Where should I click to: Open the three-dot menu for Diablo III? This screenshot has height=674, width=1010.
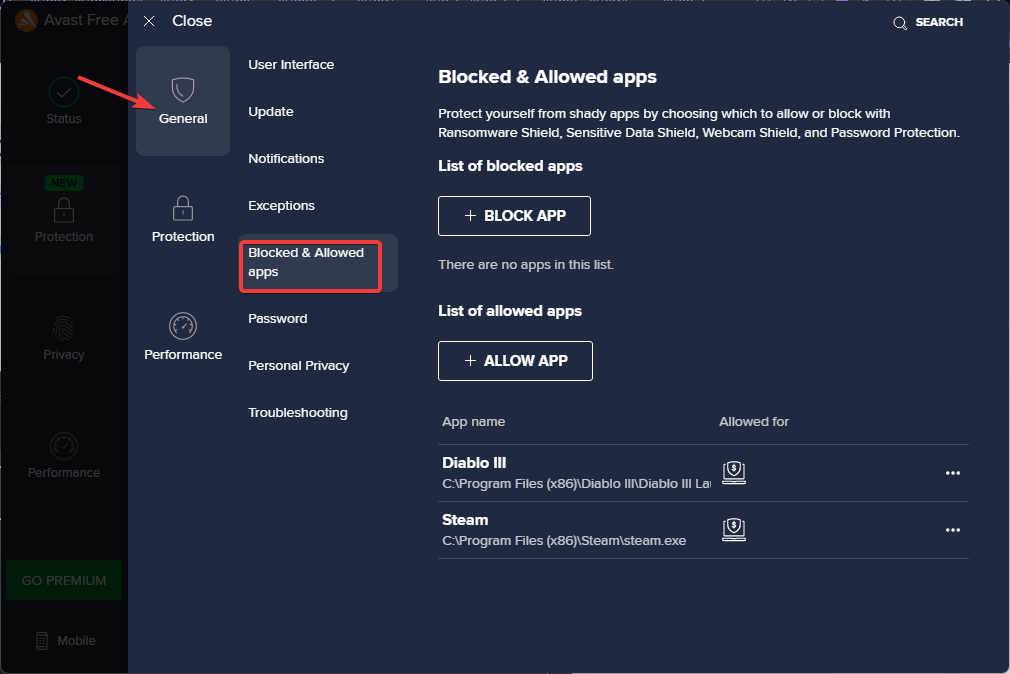click(953, 473)
